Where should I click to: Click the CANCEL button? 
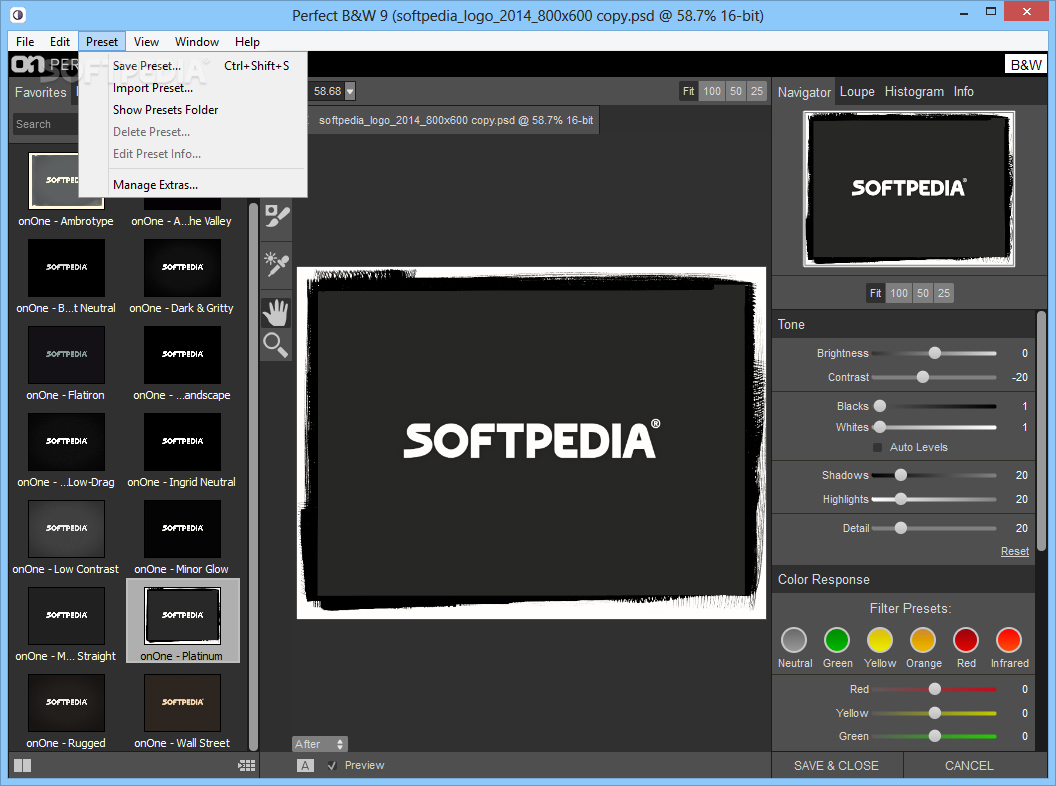pyautogui.click(x=968, y=766)
